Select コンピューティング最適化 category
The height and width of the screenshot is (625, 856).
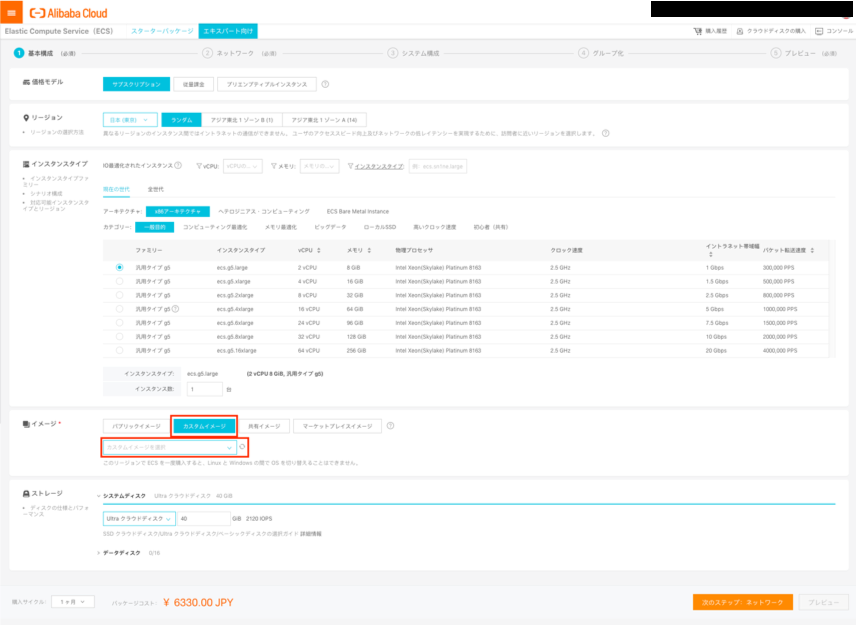point(215,227)
